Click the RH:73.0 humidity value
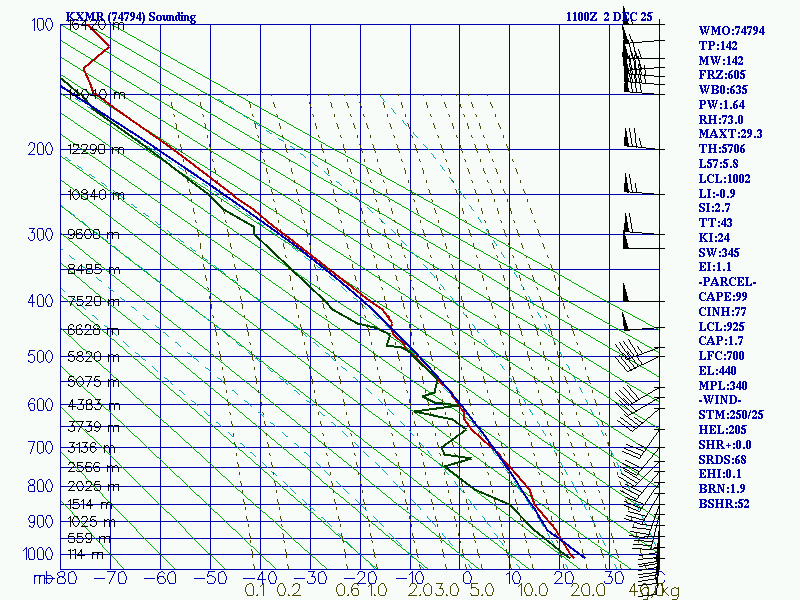 click(x=721, y=119)
